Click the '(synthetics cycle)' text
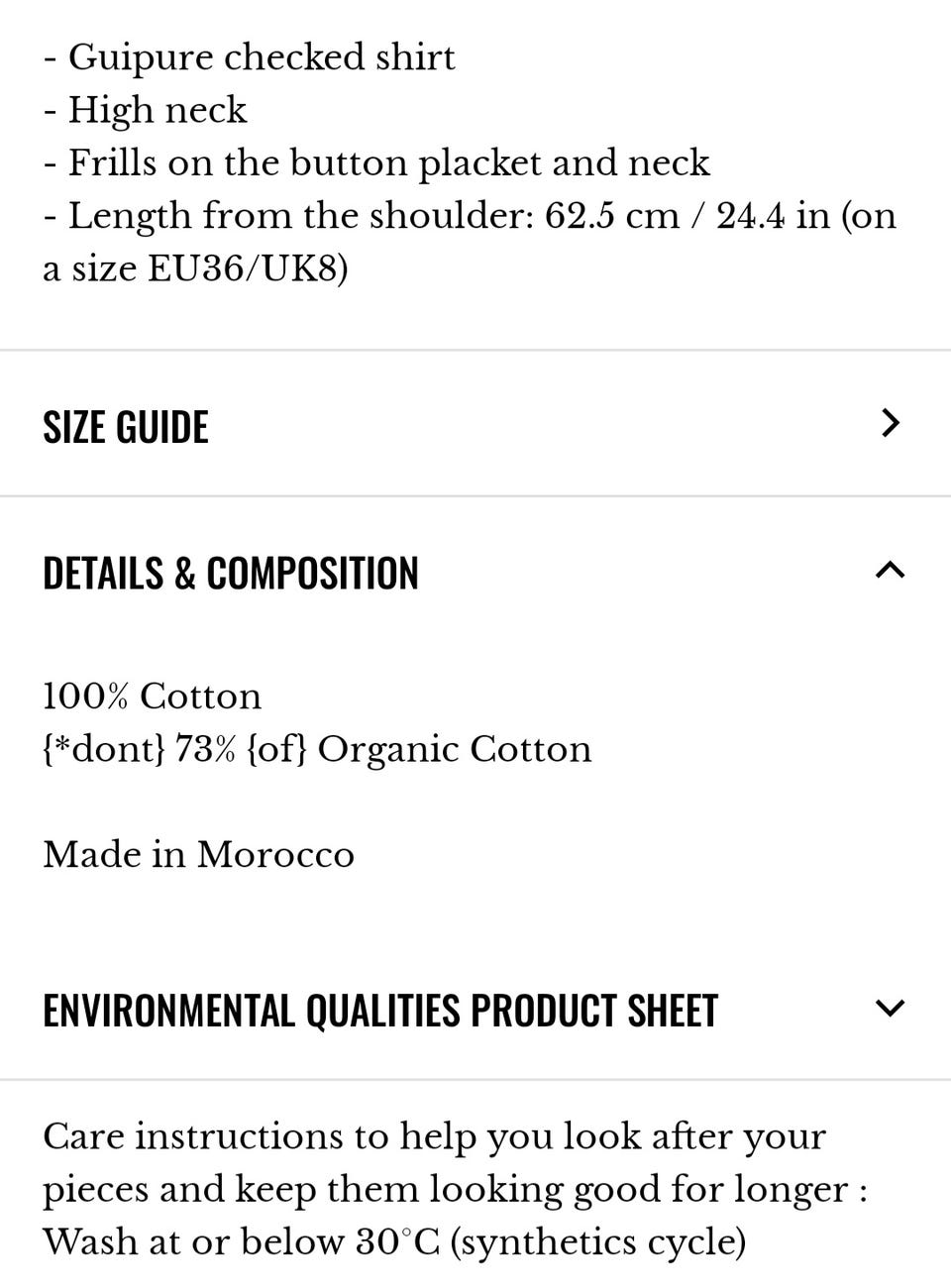This screenshot has height=1288, width=951. pos(598,1241)
